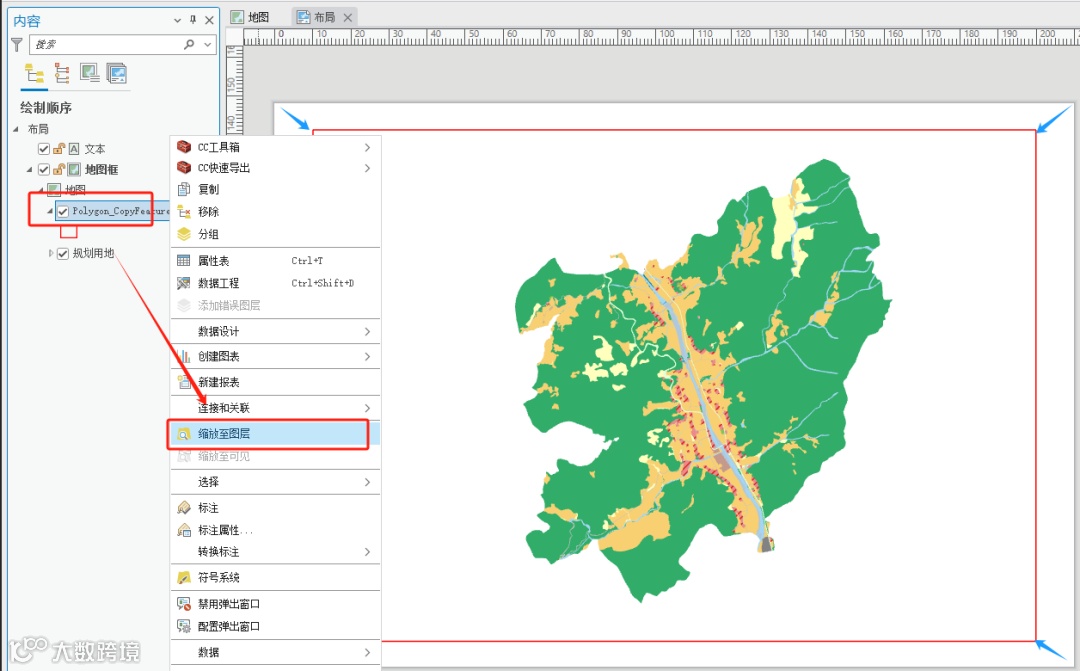
Task: Toggle the 地图框 visibility checkbox
Action: [43, 169]
